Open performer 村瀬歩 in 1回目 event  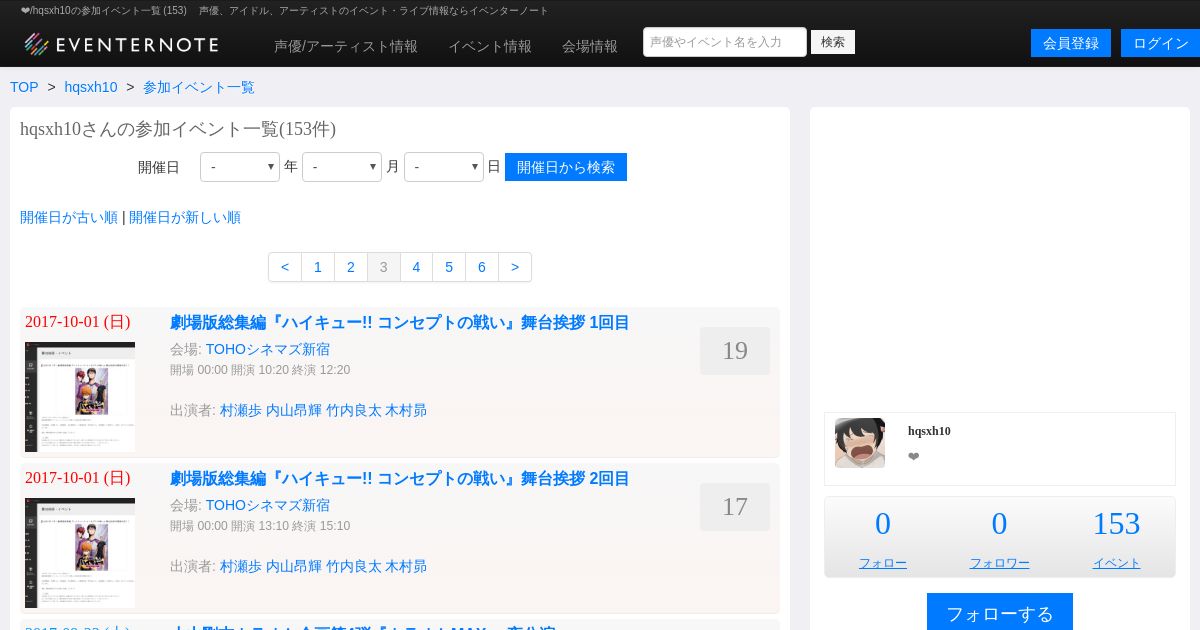tap(241, 410)
